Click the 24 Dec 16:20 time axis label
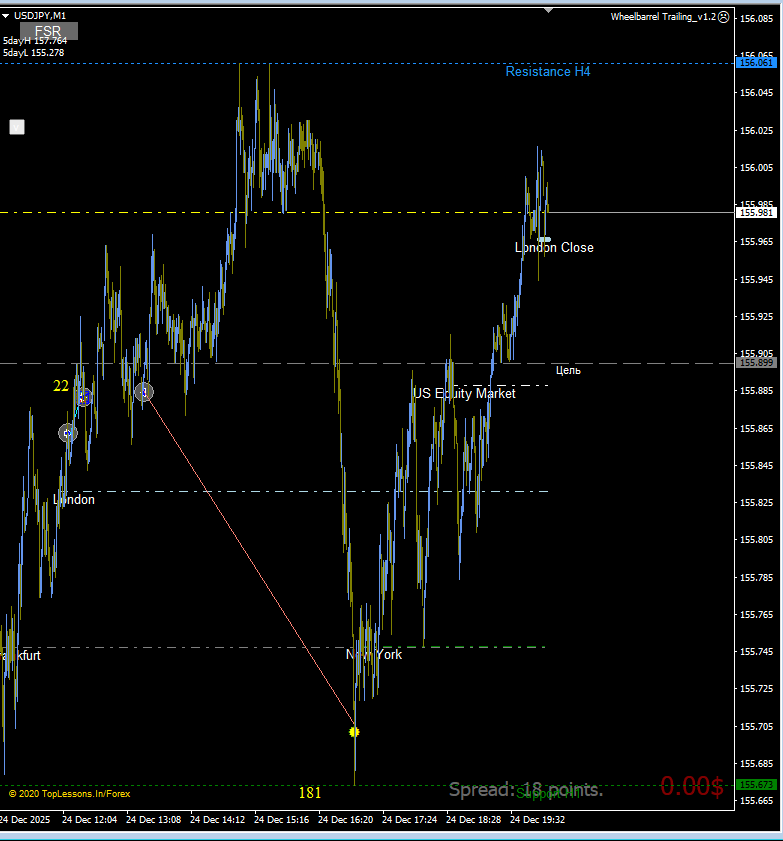This screenshot has height=841, width=783. (x=345, y=820)
